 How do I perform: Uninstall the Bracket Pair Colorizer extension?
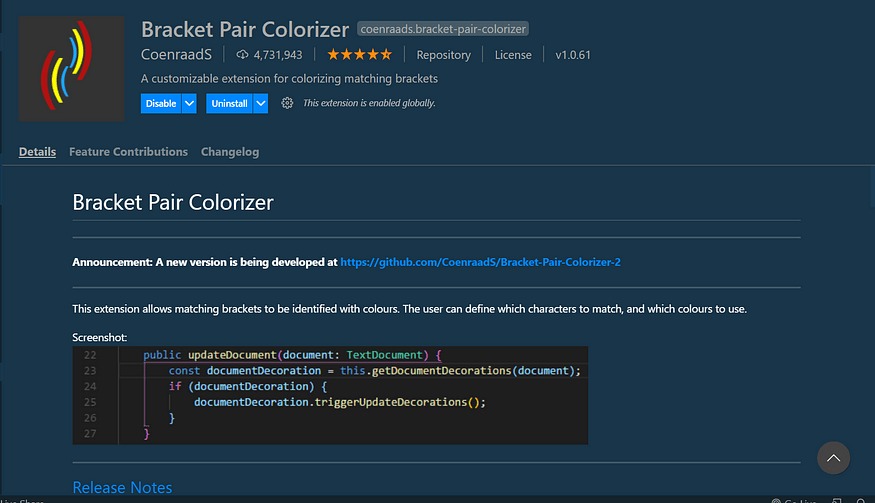coord(229,103)
